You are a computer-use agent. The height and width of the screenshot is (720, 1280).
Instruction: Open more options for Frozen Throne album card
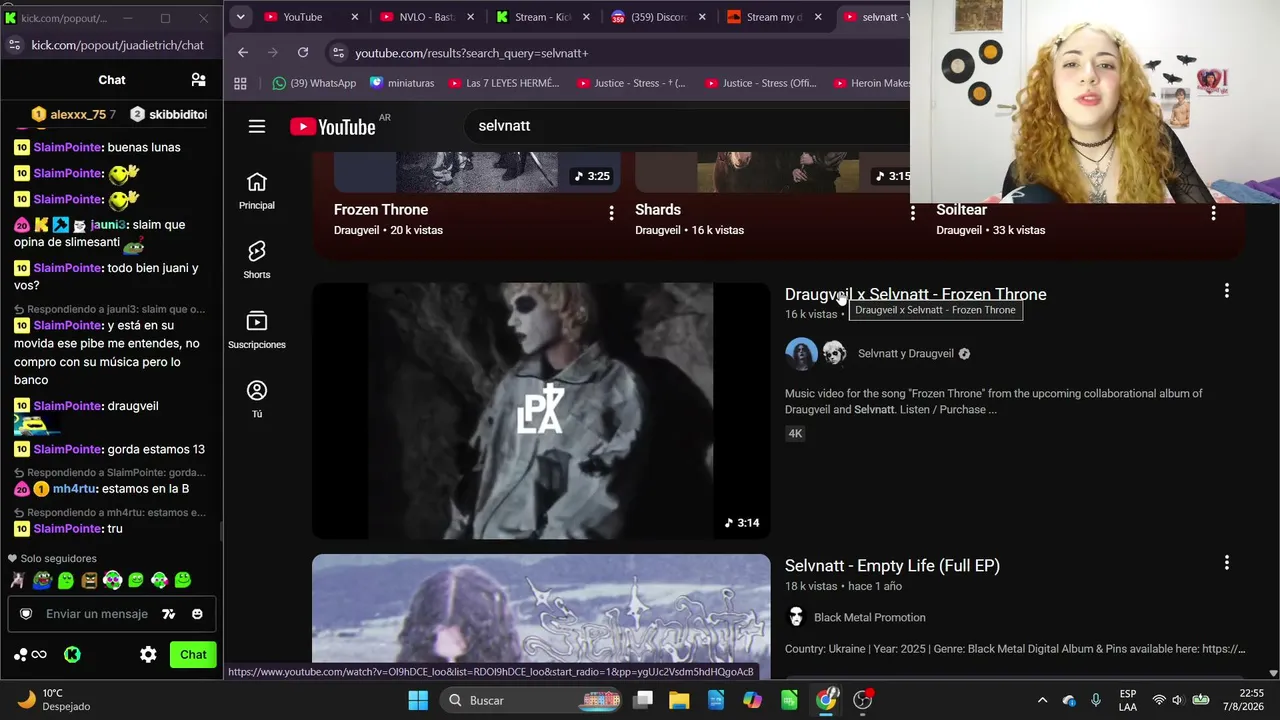[611, 213]
